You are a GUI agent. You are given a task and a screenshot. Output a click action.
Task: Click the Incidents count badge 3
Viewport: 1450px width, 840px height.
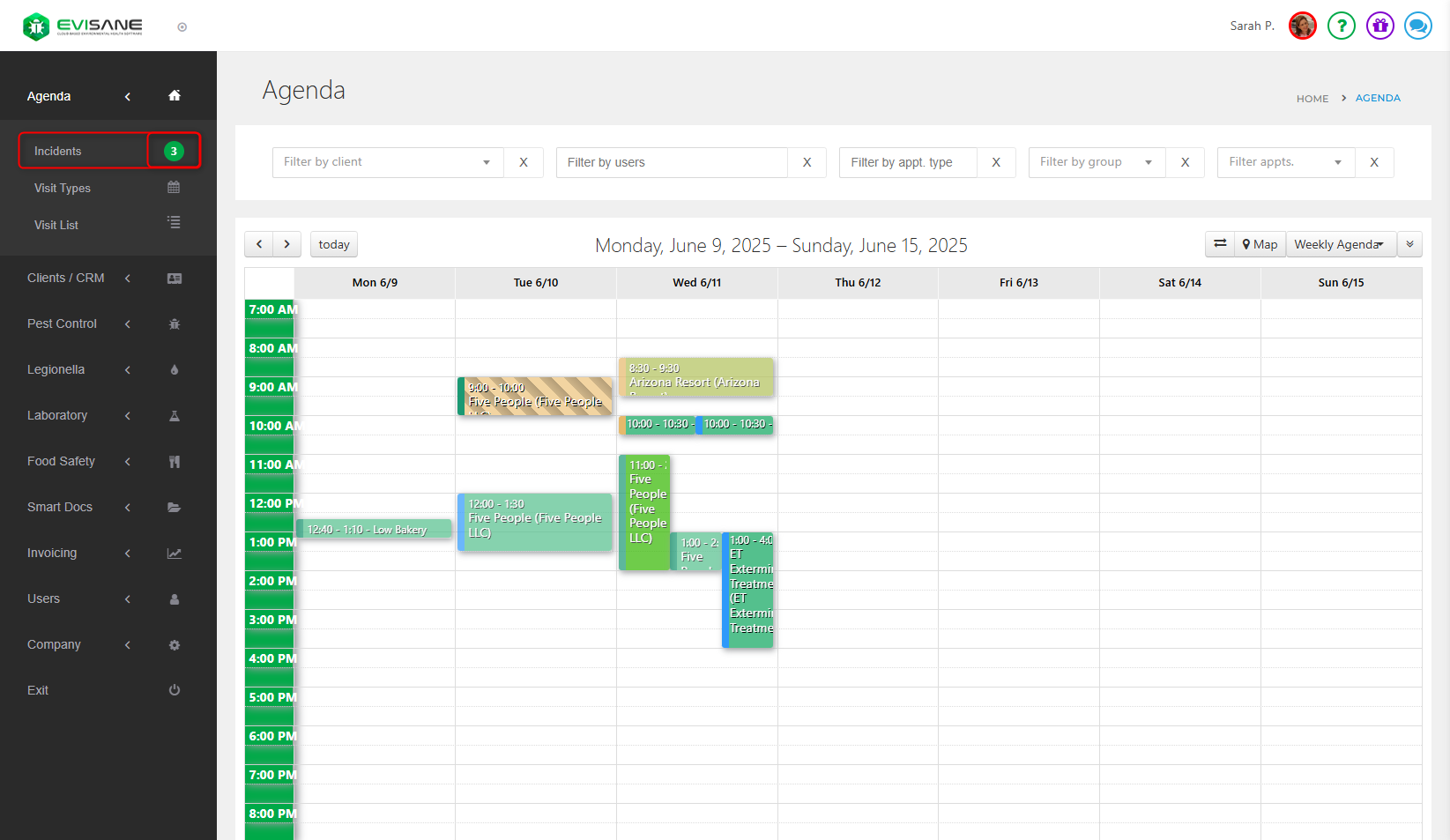174,151
